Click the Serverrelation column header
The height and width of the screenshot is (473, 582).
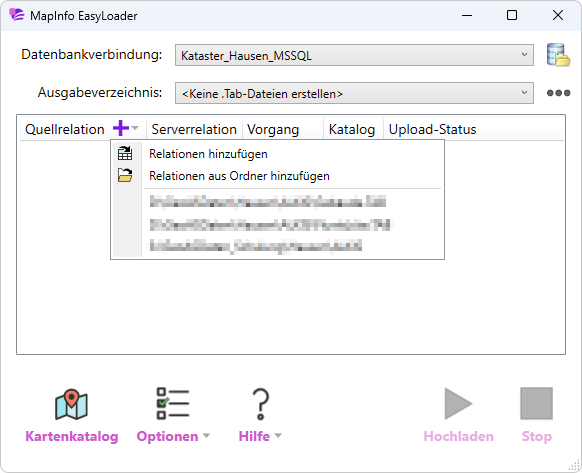pyautogui.click(x=194, y=129)
